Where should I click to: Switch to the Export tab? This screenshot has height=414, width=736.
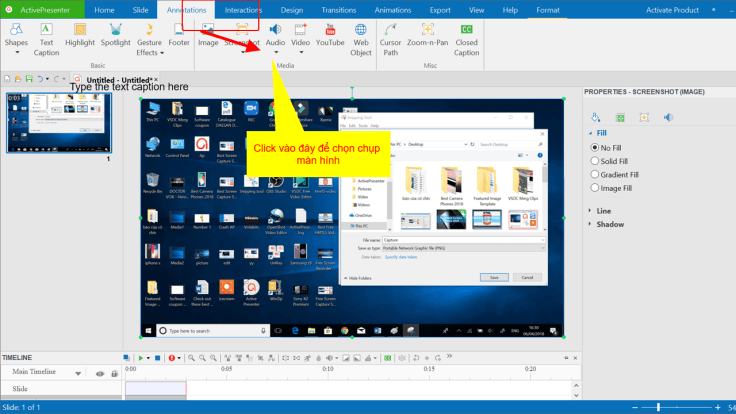tap(440, 10)
